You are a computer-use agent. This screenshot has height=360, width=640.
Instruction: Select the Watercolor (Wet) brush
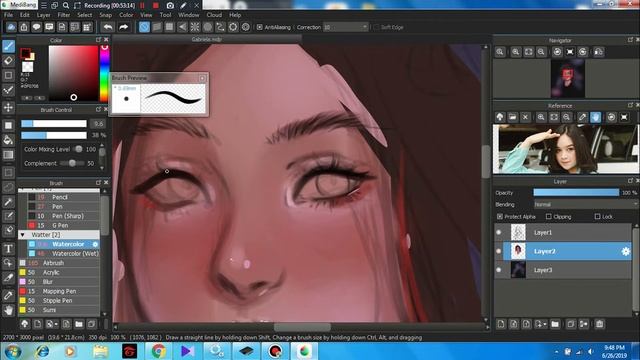(x=63, y=253)
